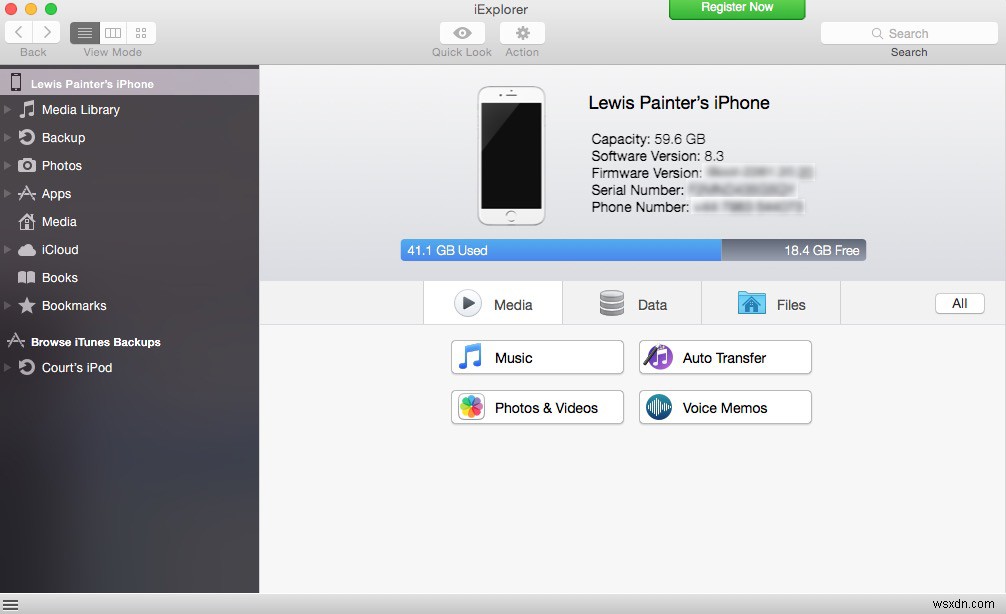The width and height of the screenshot is (1006, 614).
Task: Open Browse iTunes Backups
Action: (x=95, y=341)
